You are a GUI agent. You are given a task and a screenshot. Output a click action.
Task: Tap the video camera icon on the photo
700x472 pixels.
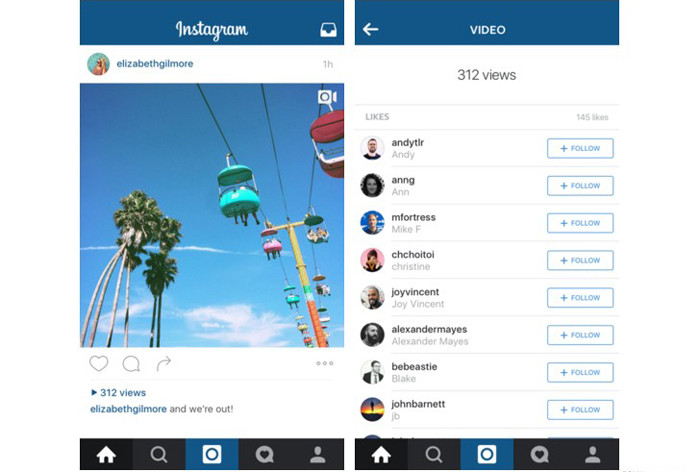pos(327,97)
